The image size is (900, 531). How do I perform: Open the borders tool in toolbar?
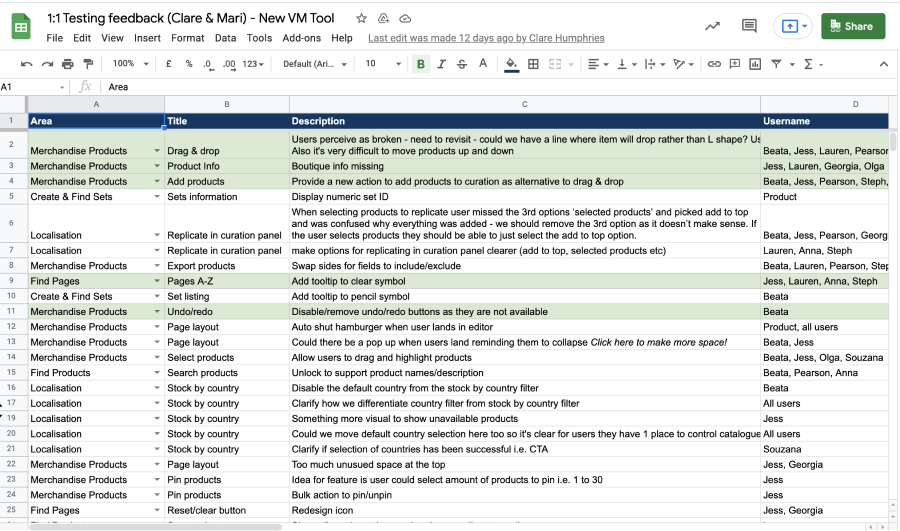coord(533,64)
